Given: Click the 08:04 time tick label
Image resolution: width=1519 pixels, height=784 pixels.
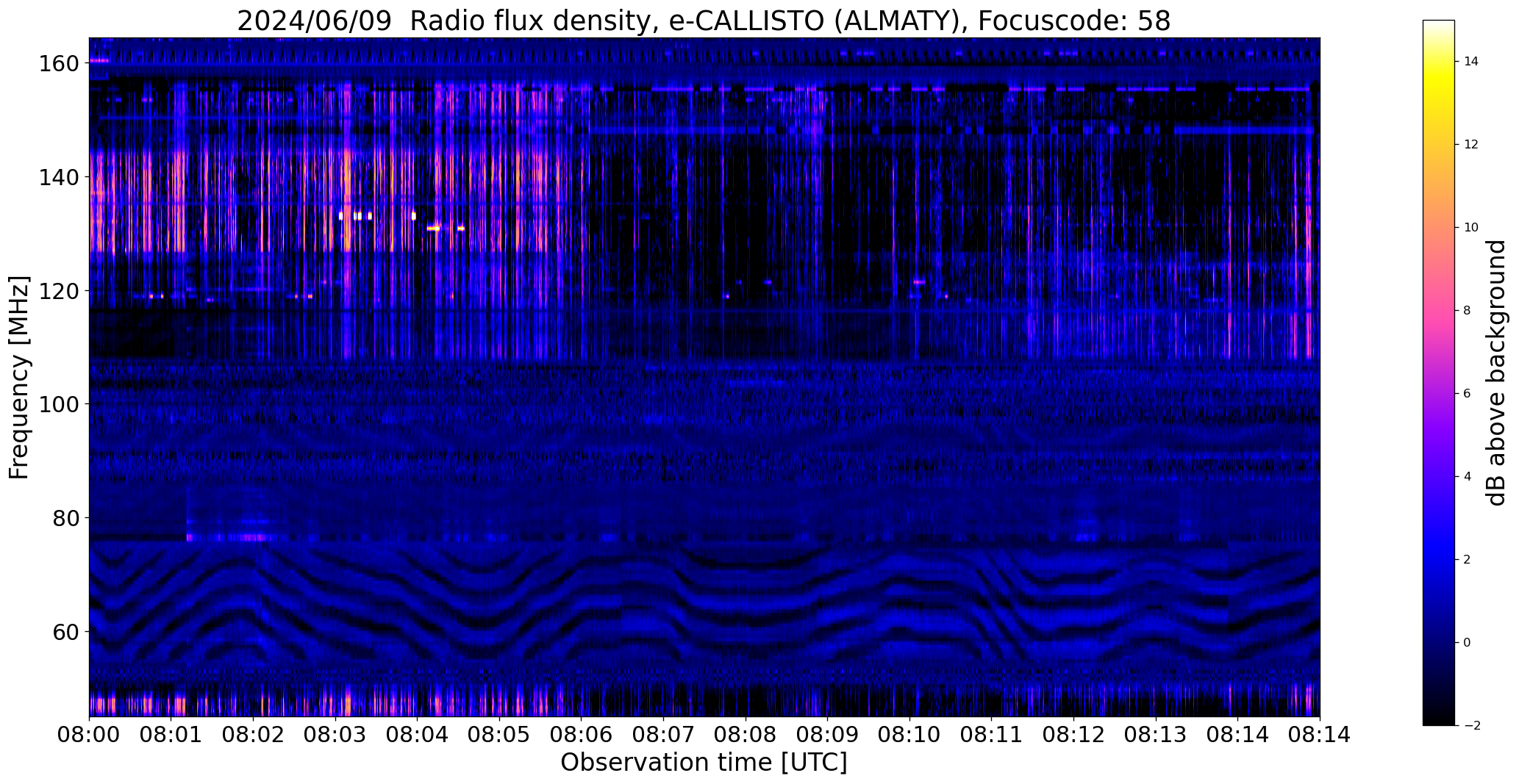Looking at the screenshot, I should (x=417, y=735).
